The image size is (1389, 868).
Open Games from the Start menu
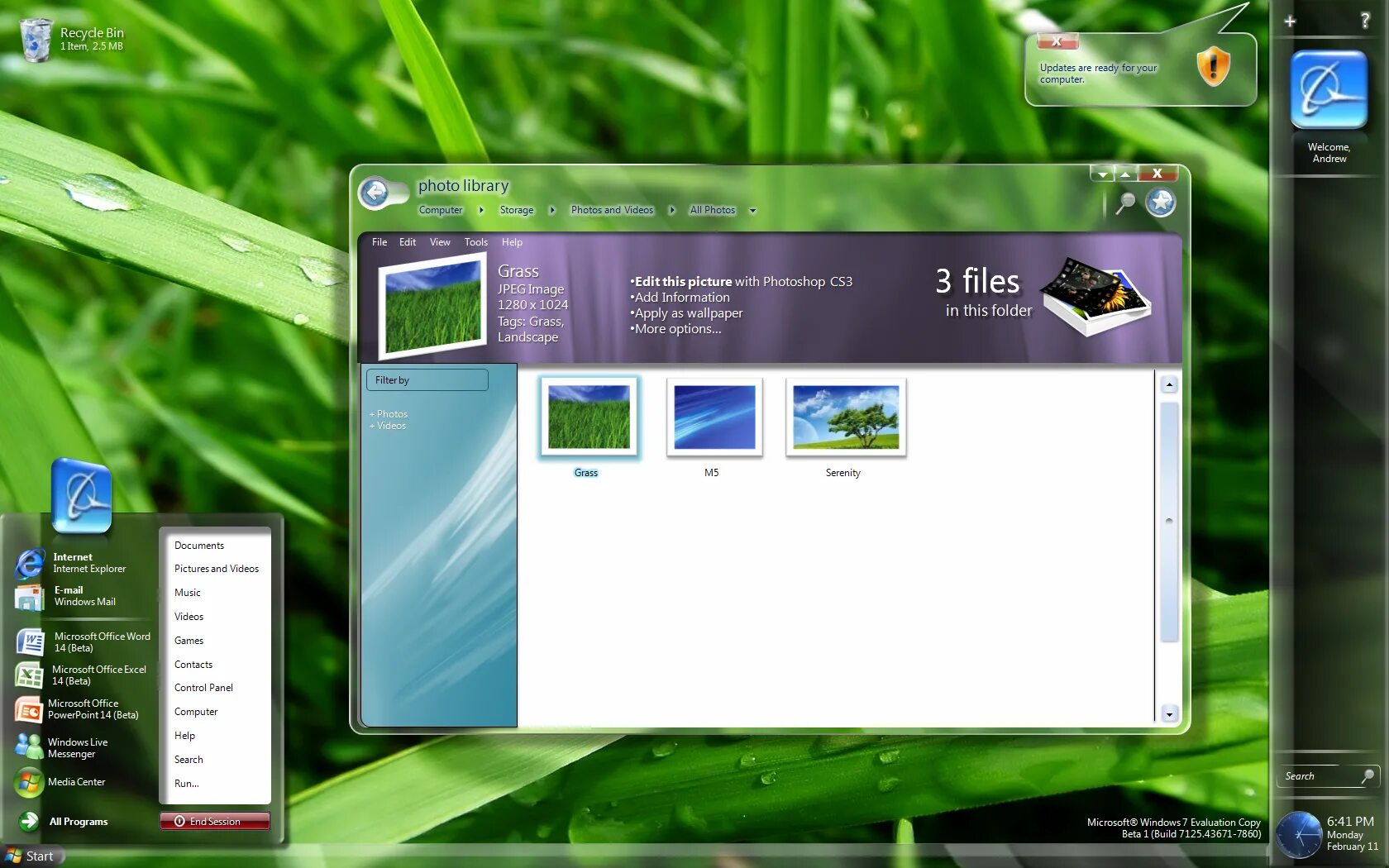(189, 641)
